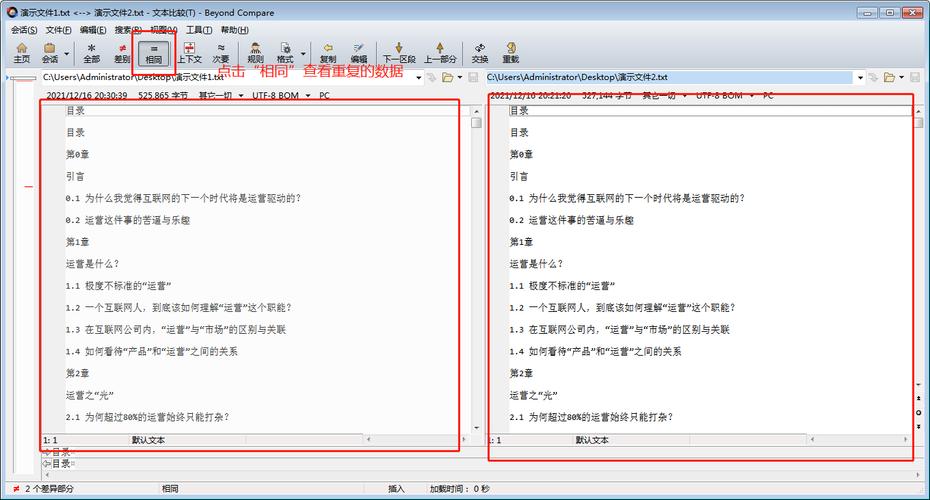930x500 pixels.
Task: Open the 搜索(S) menu
Action: coord(128,30)
